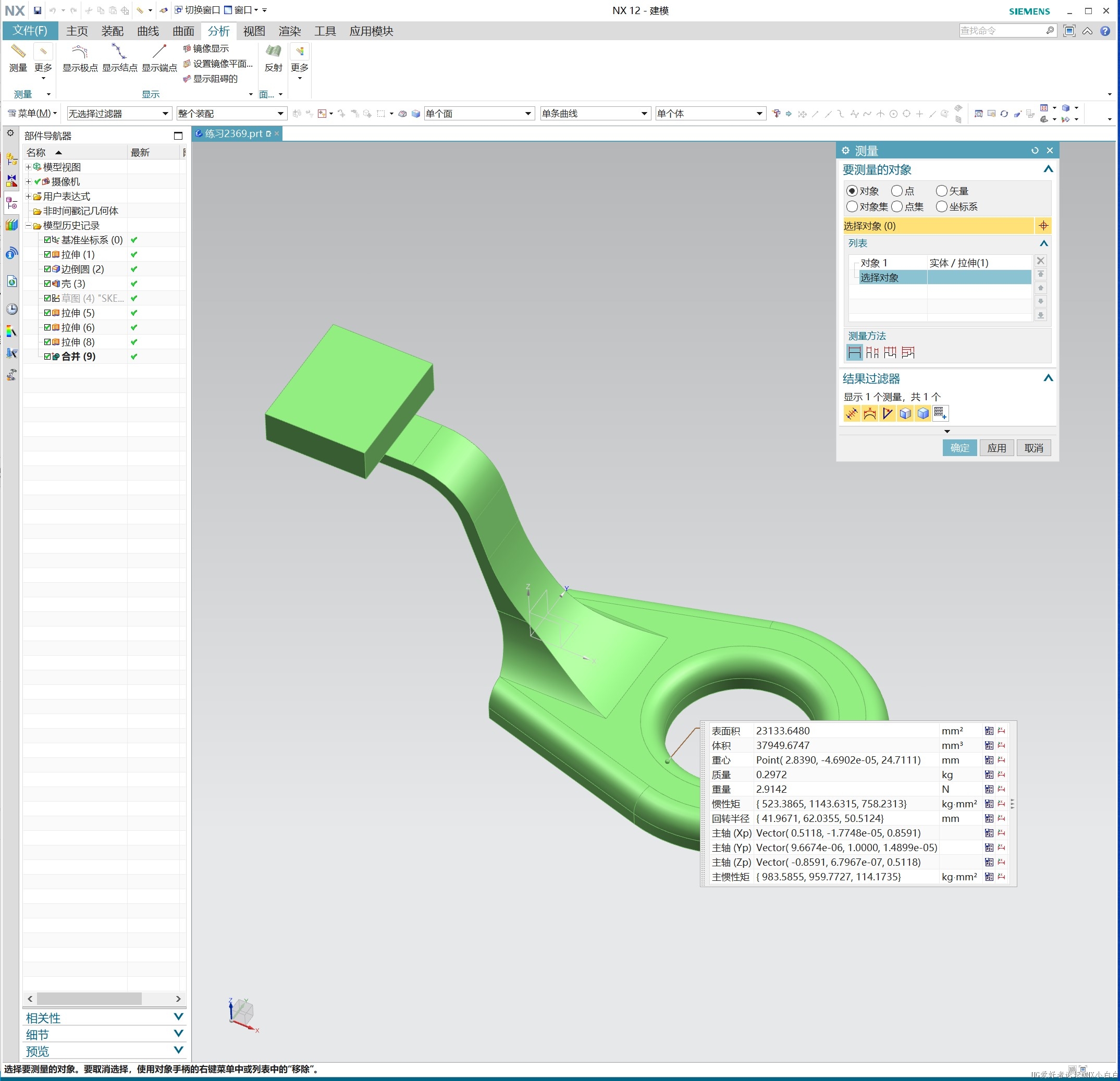The image size is (1120, 1081).
Task: Toggle checkbox for 拉伸 (1) feature
Action: pyautogui.click(x=47, y=254)
